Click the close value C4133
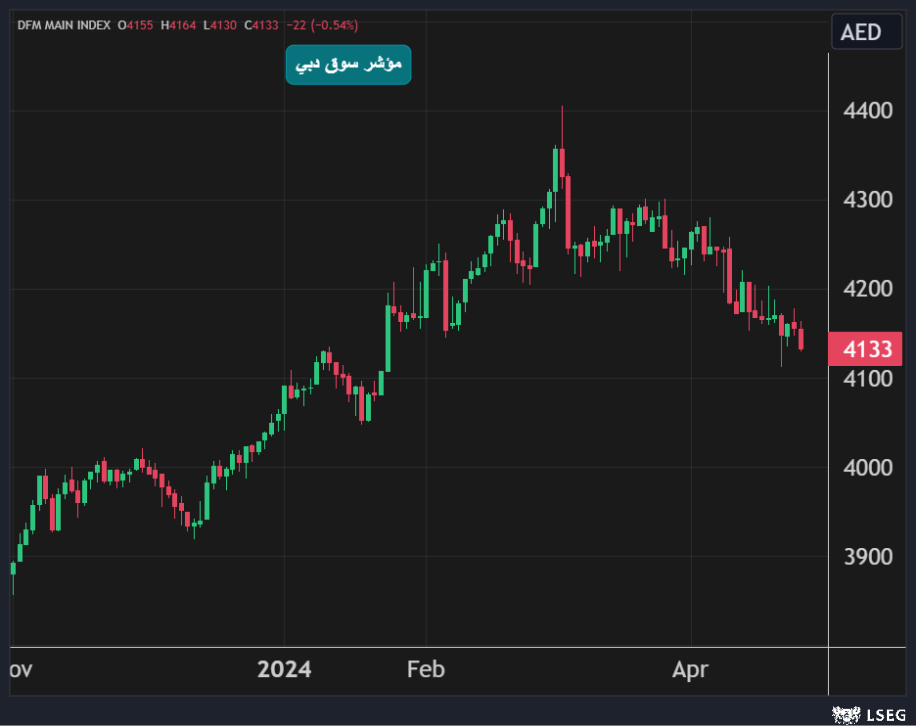The image size is (916, 726). click(x=260, y=25)
